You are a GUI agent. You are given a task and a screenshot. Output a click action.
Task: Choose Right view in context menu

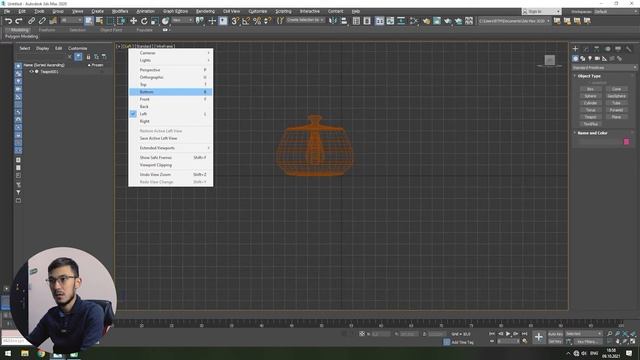tap(171, 121)
